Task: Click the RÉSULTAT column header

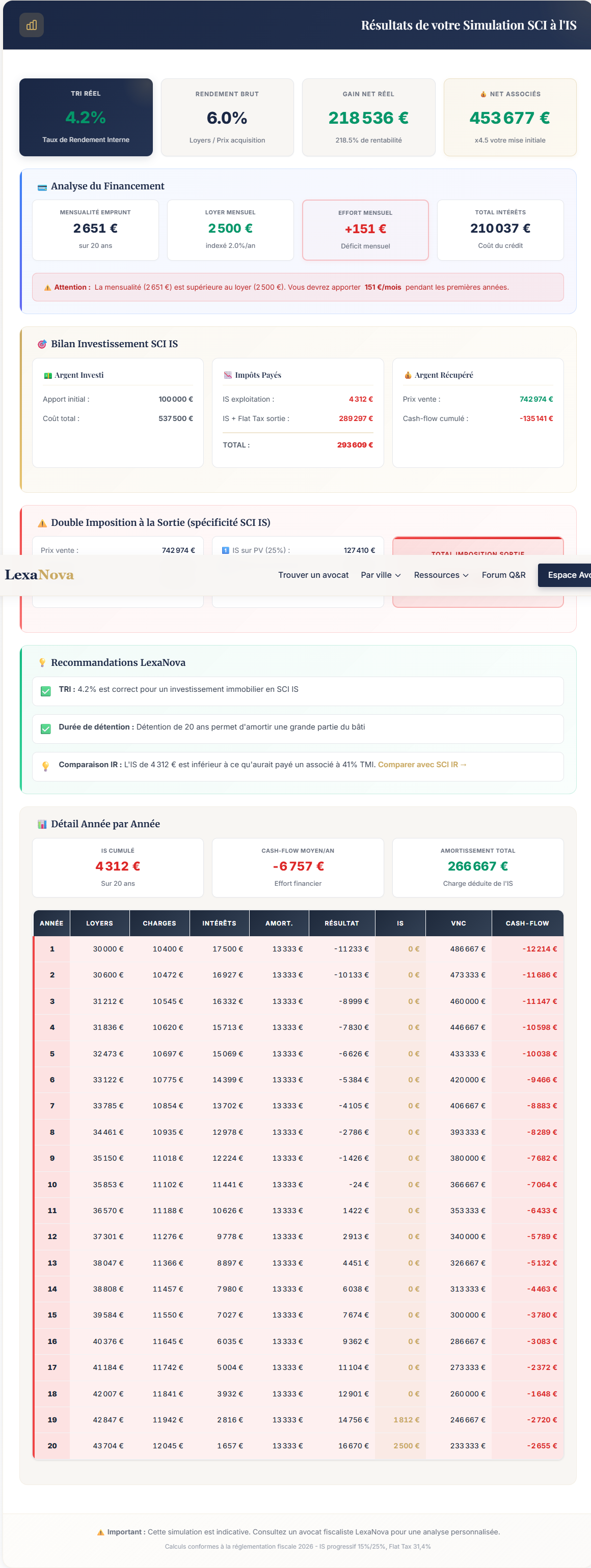Action: click(x=342, y=923)
